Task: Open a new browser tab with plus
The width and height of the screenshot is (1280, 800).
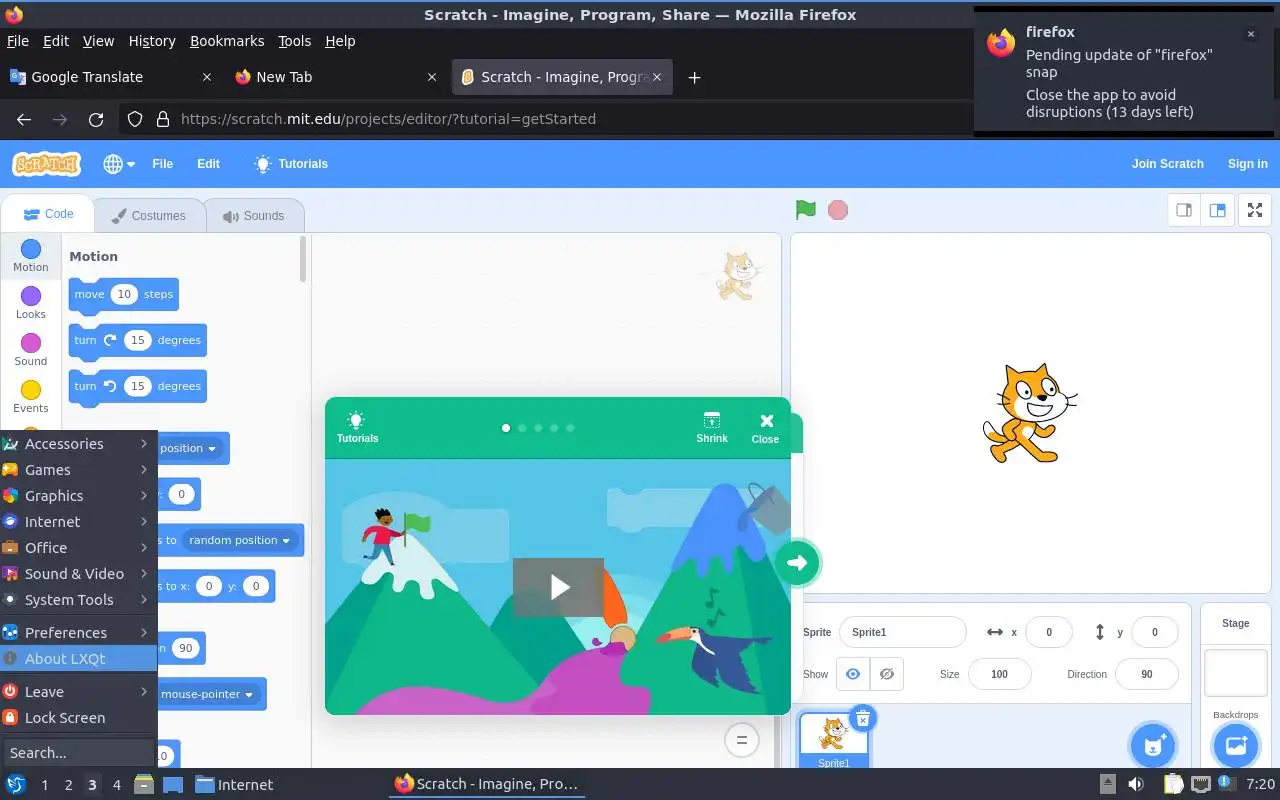Action: (x=694, y=77)
